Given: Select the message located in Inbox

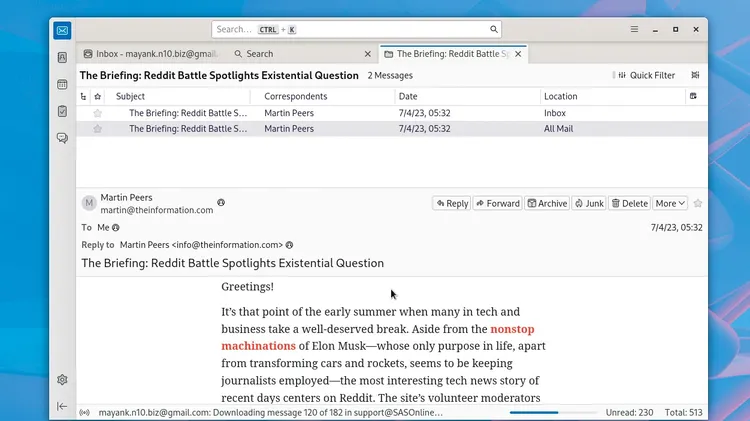Looking at the screenshot, I should pyautogui.click(x=392, y=113).
